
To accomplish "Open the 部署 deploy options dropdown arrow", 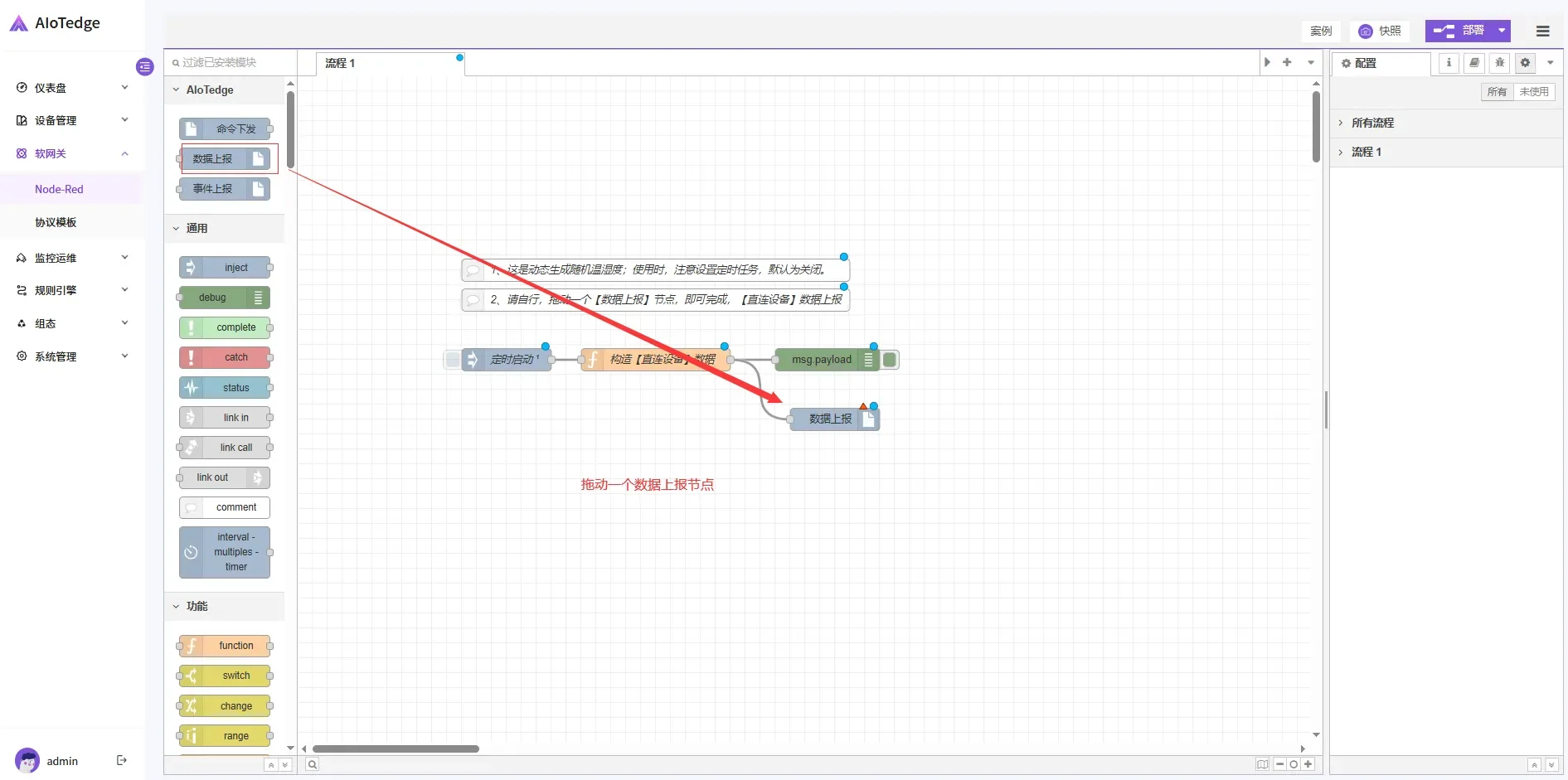I will tap(1502, 31).
